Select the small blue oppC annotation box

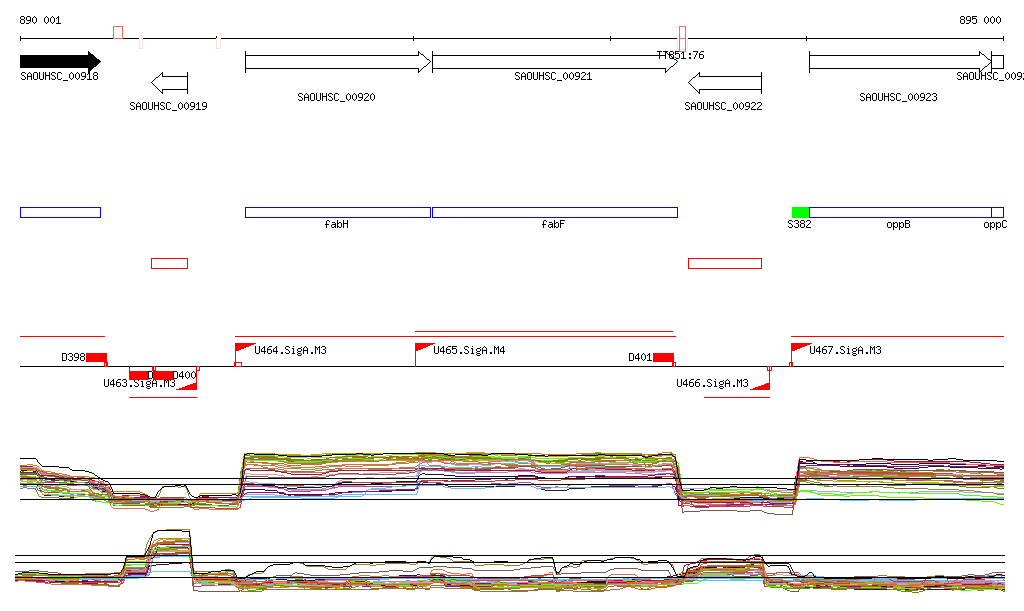tap(997, 212)
